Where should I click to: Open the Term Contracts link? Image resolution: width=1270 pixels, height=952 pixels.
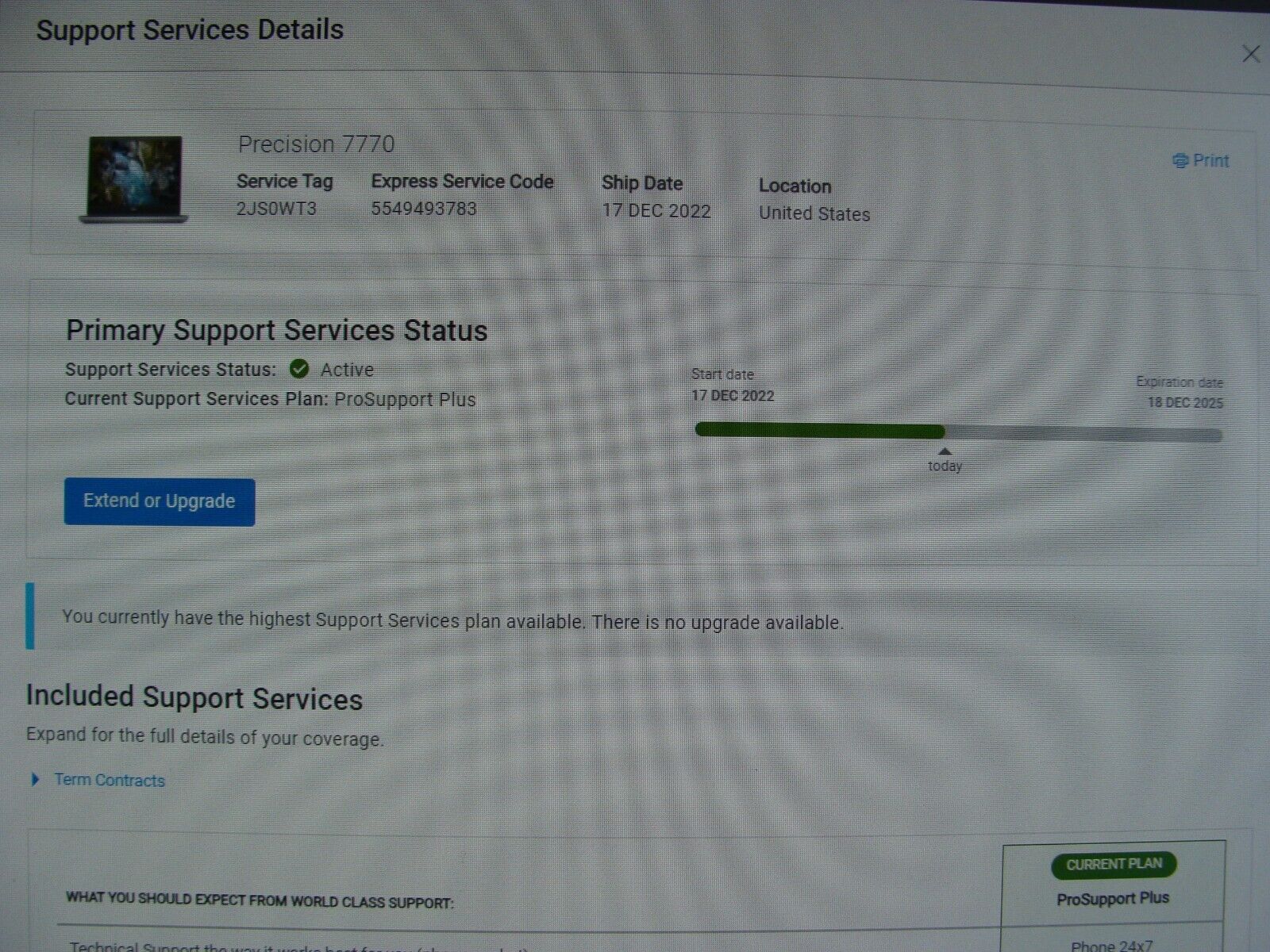pos(110,780)
